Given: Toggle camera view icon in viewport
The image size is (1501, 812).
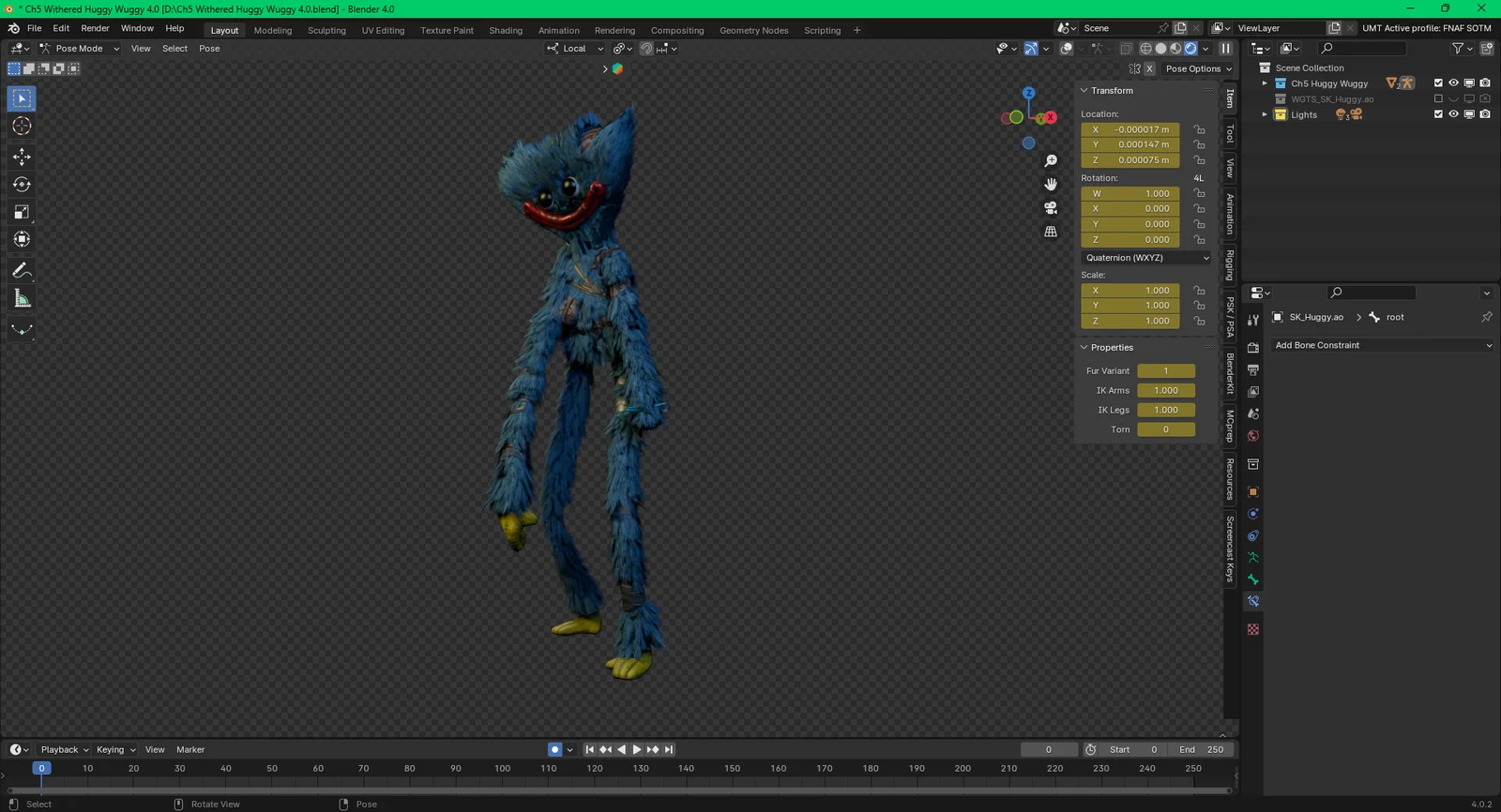Looking at the screenshot, I should (1051, 208).
